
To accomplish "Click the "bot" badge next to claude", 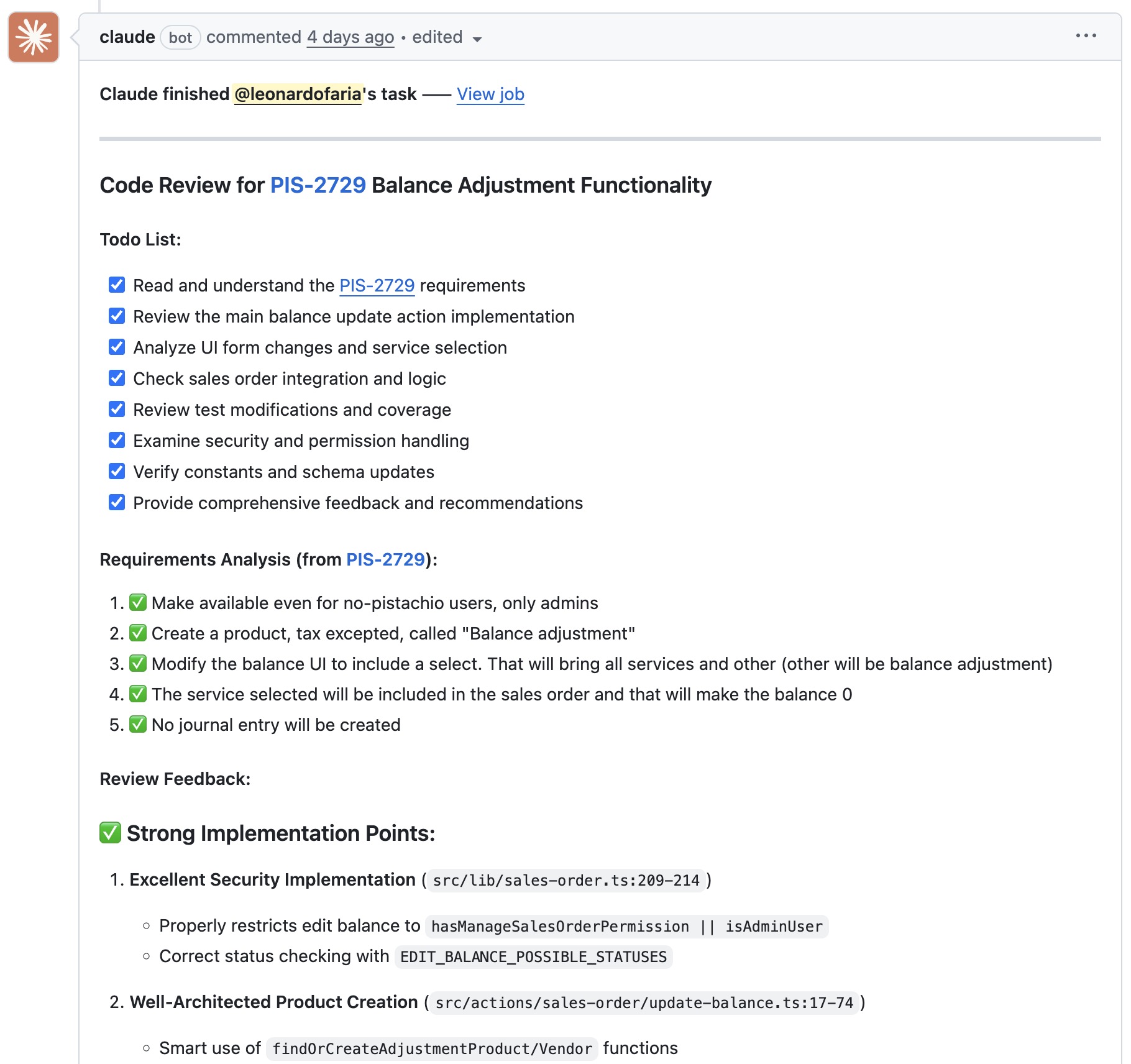I will point(180,37).
